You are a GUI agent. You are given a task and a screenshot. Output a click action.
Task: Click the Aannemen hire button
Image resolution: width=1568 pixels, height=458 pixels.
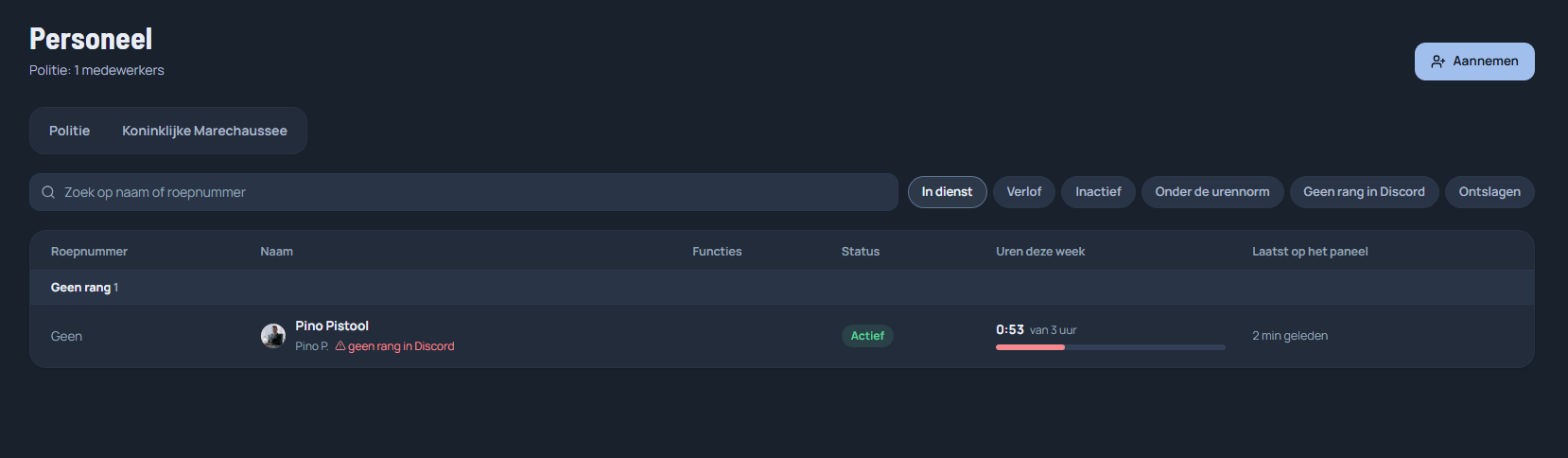1474,62
